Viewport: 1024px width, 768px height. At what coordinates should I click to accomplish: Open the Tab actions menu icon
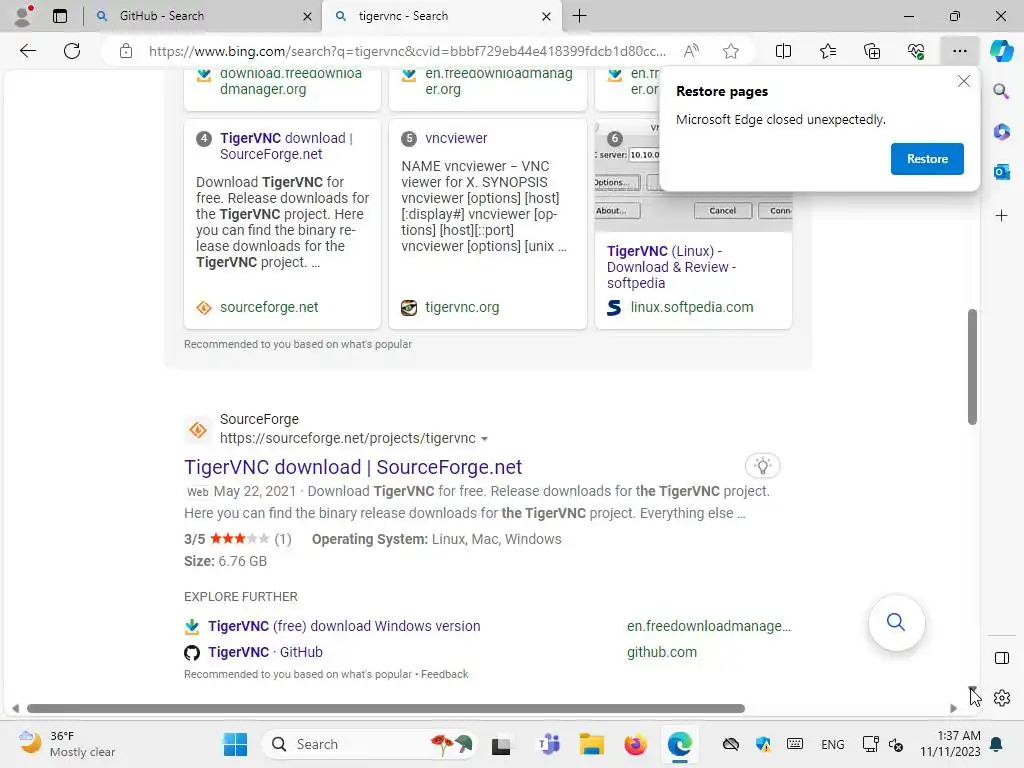point(59,16)
